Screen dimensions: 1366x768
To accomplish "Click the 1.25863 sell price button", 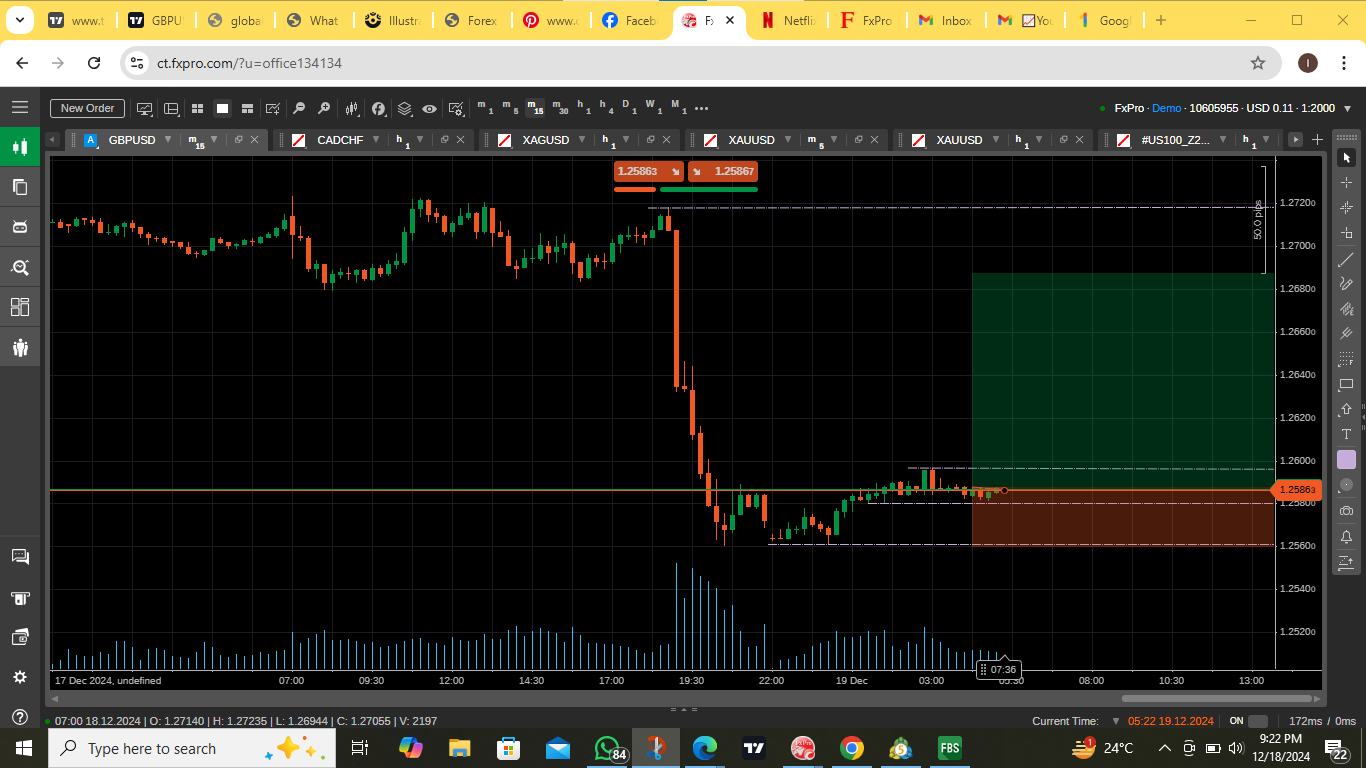I will click(648, 171).
